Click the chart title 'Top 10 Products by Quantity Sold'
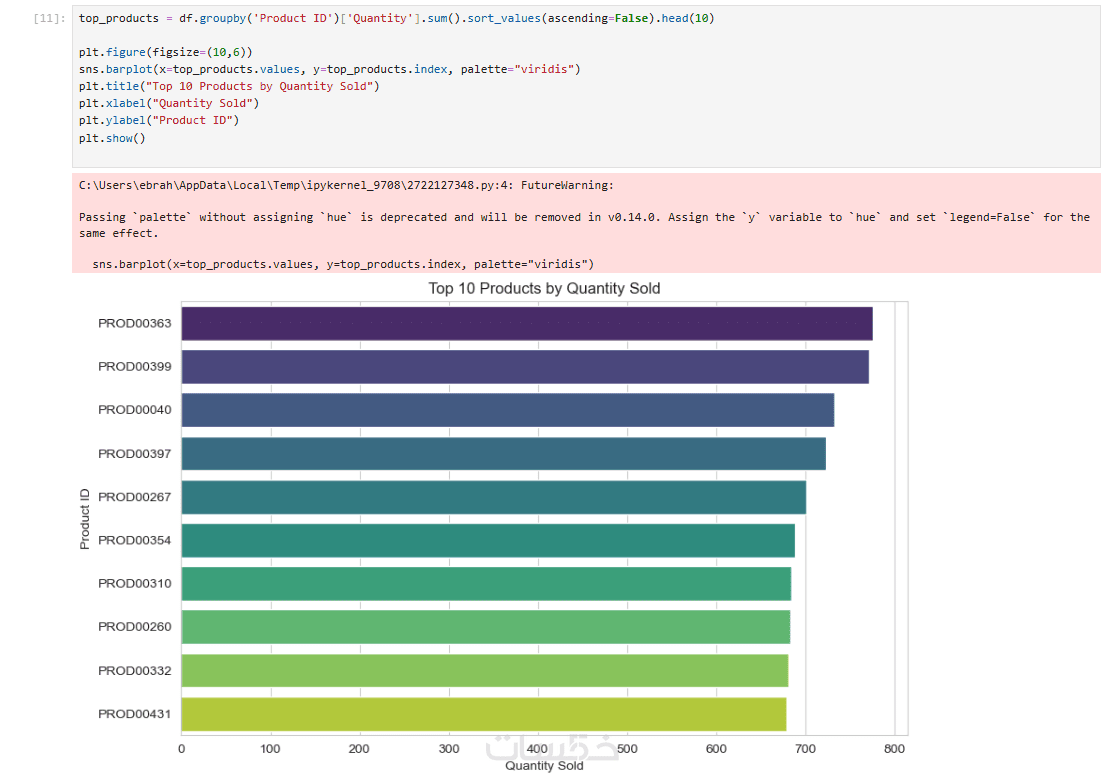Image resolution: width=1106 pixels, height=777 pixels. pyautogui.click(x=544, y=288)
